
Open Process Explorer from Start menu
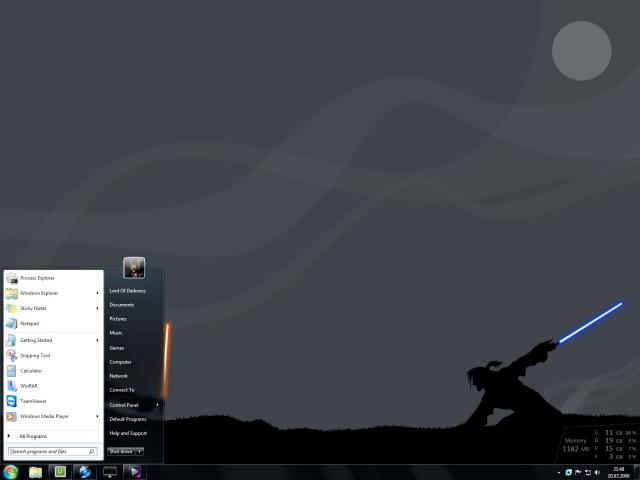click(x=53, y=278)
